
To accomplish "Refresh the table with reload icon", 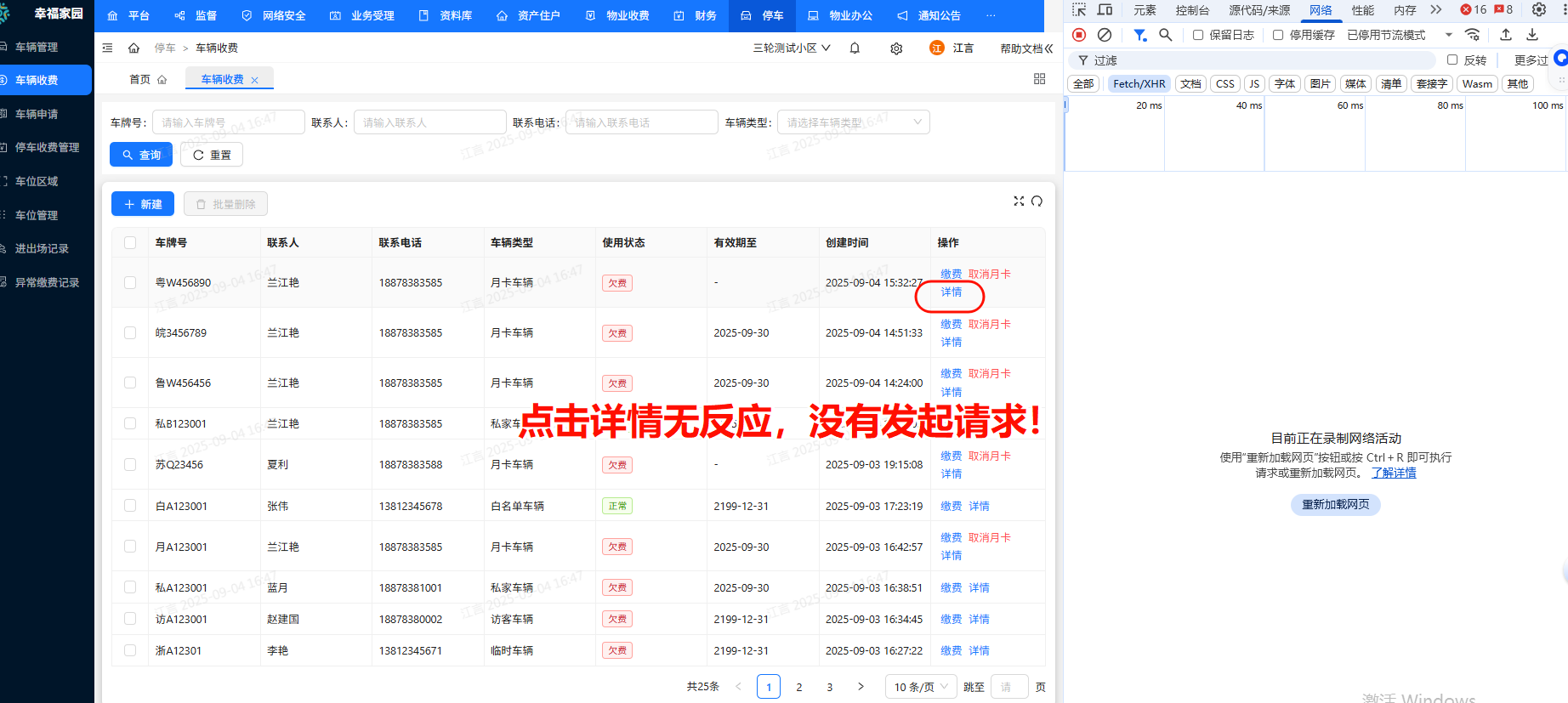I will pos(1037,201).
